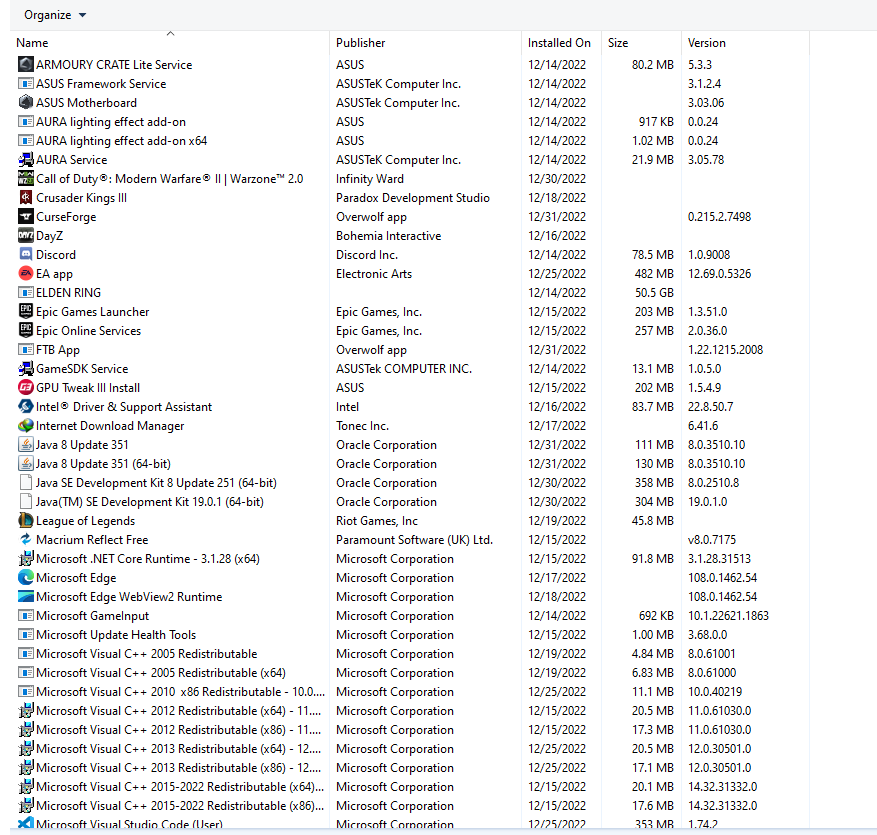Click the EA app icon
The width and height of the screenshot is (877, 835).
pos(26,273)
